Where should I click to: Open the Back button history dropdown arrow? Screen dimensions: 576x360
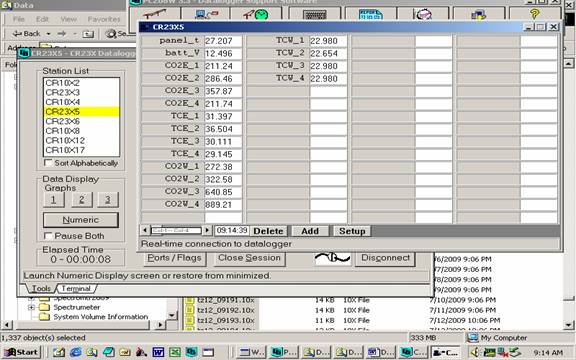point(48,34)
